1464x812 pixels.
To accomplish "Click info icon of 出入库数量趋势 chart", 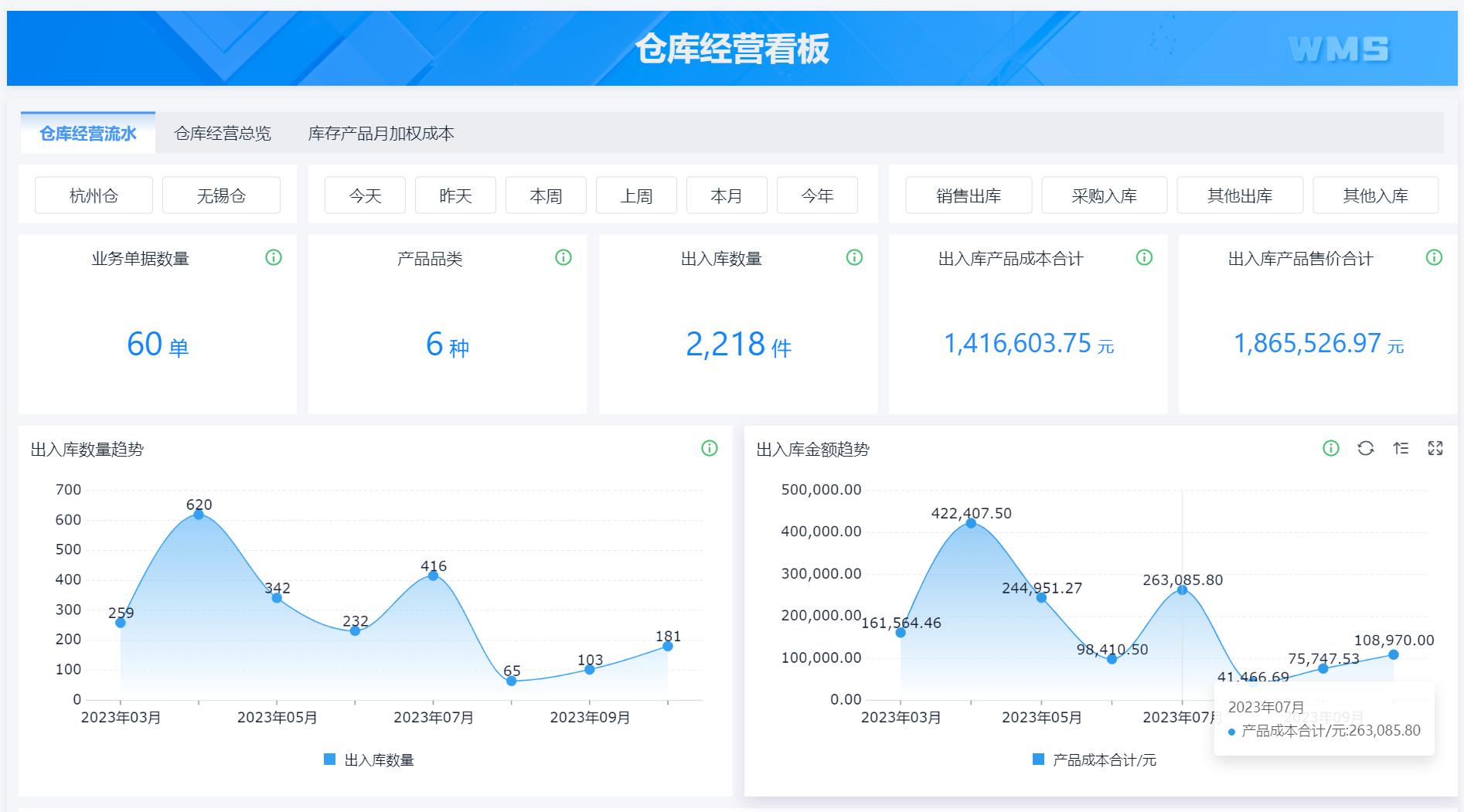I will (x=710, y=449).
